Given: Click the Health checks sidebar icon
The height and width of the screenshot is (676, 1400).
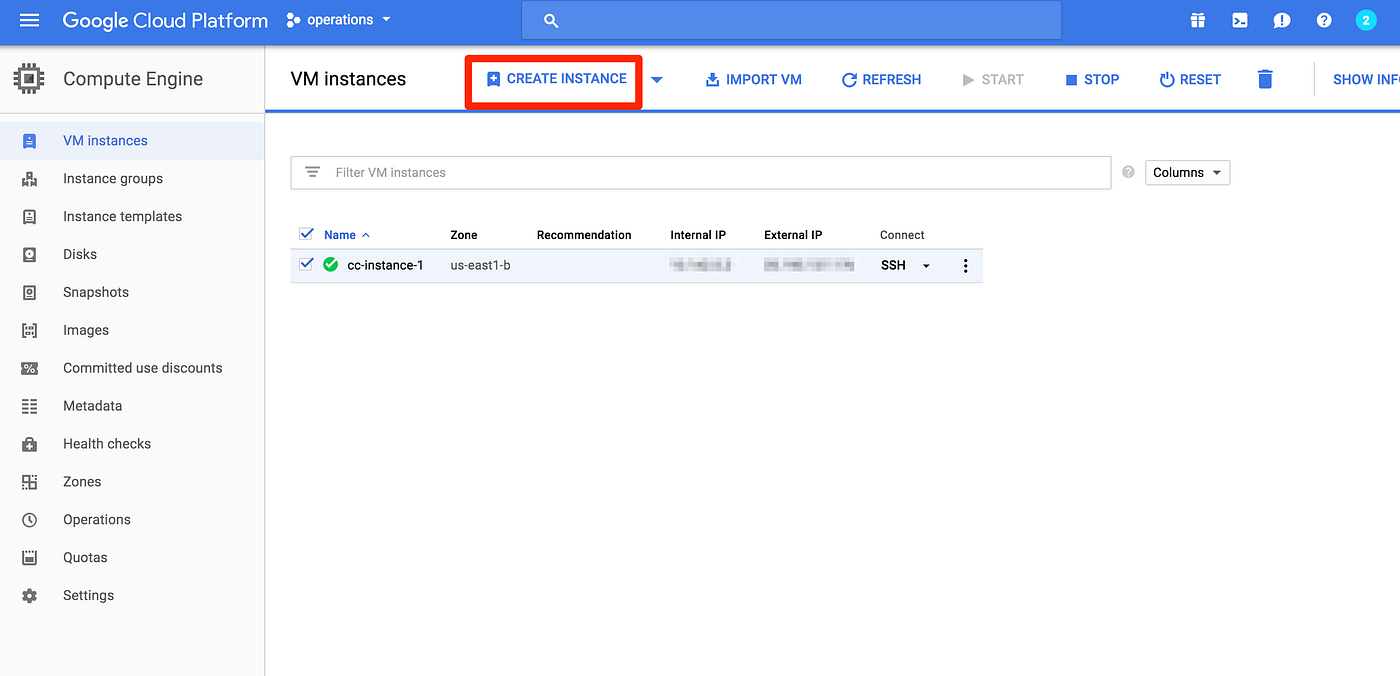Looking at the screenshot, I should [29, 444].
